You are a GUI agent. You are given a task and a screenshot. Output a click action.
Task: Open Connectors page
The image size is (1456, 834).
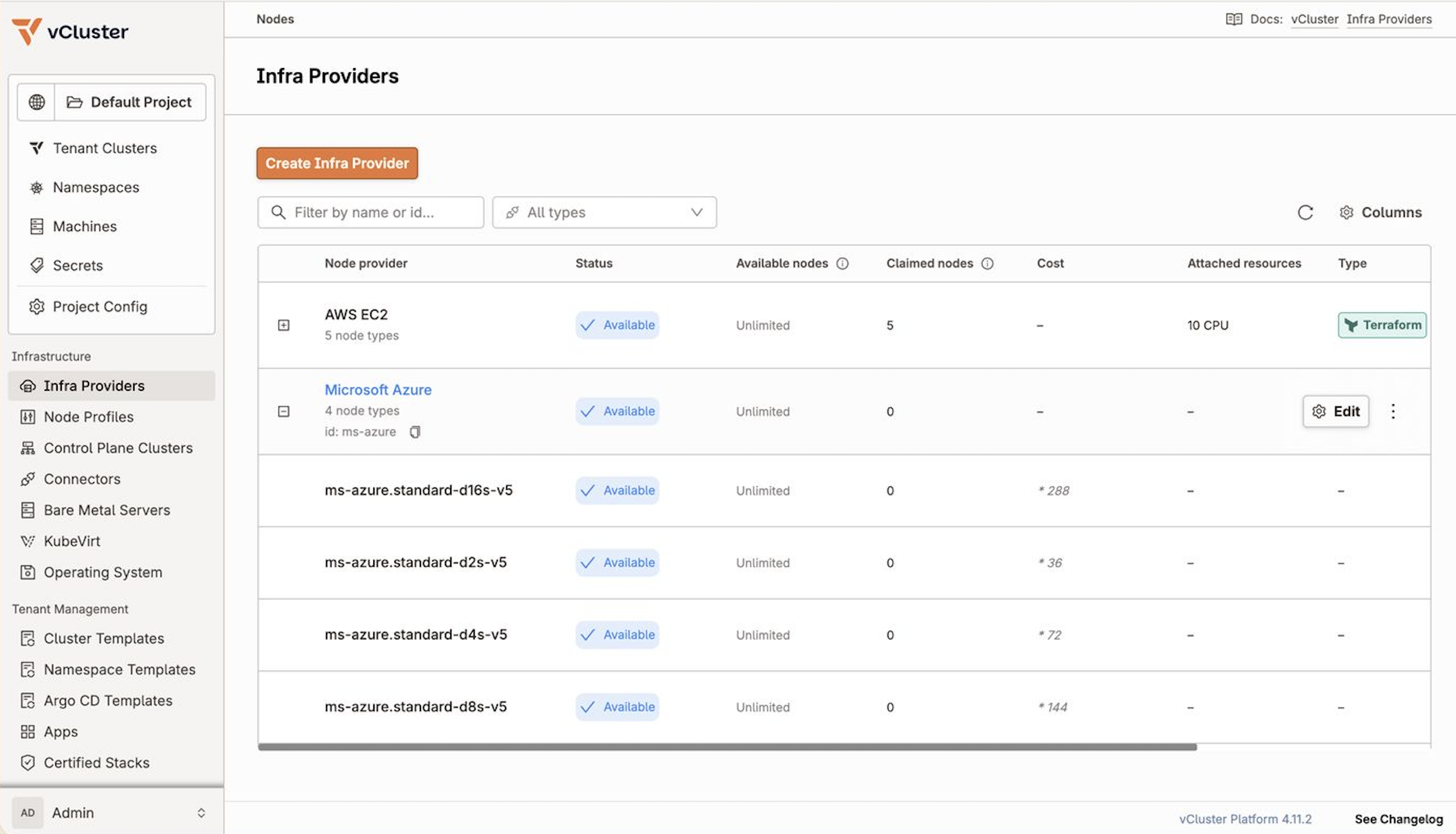(x=111, y=479)
